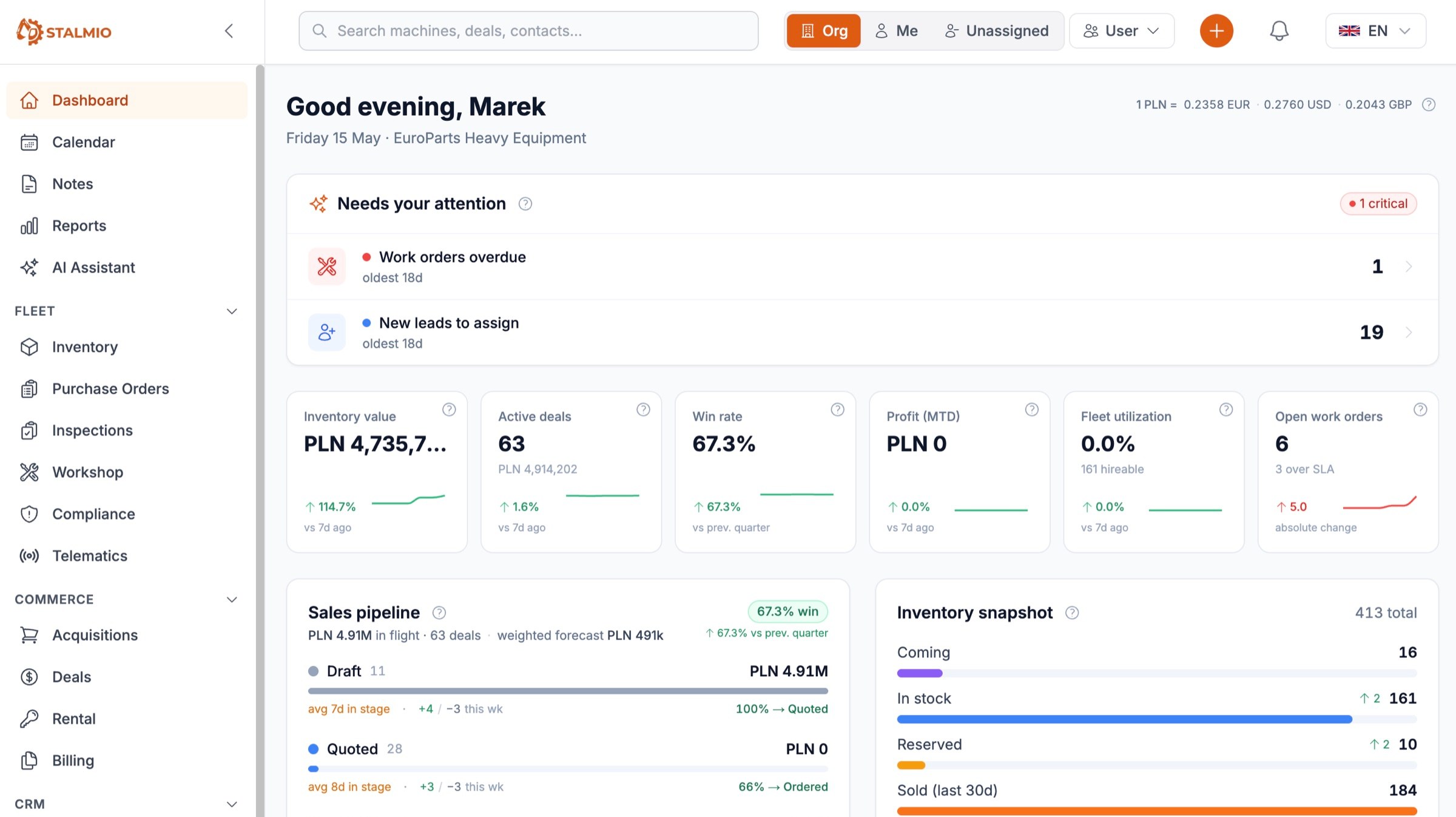Image resolution: width=1456 pixels, height=817 pixels.
Task: Collapse the FLEET section
Action: (x=232, y=311)
